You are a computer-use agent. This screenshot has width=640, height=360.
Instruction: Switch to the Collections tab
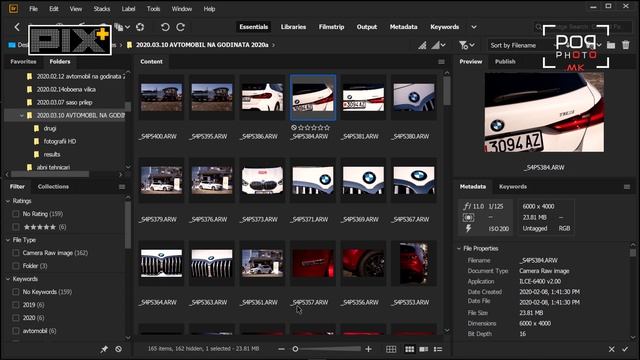point(53,187)
